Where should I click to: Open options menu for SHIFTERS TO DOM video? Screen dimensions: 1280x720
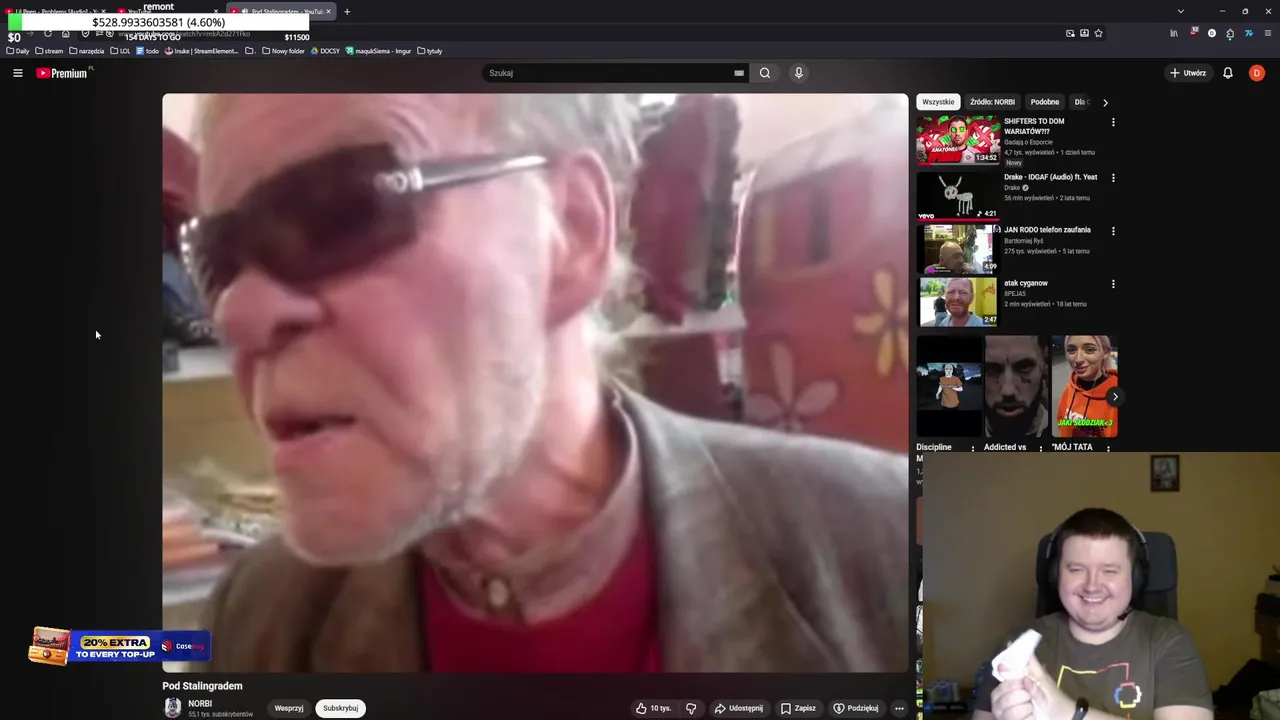[1113, 122]
